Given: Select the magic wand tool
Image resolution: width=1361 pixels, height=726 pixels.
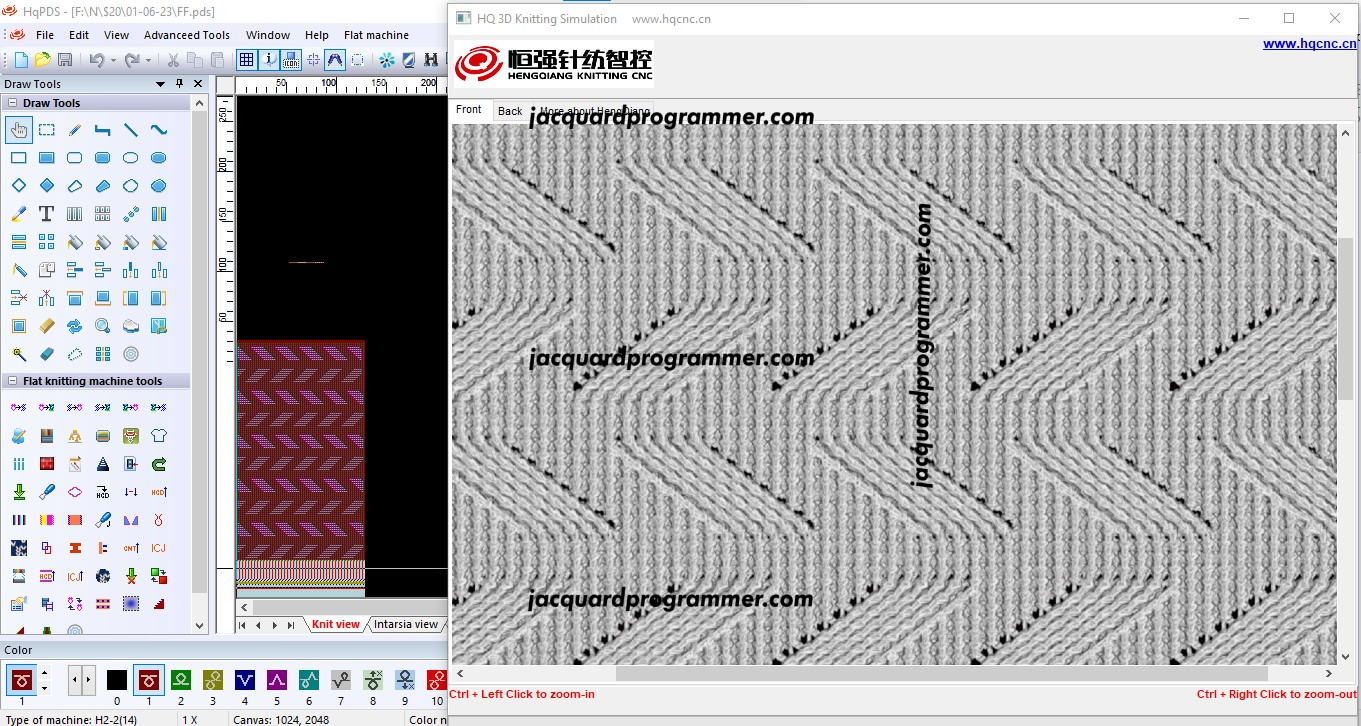Looking at the screenshot, I should click(x=19, y=353).
